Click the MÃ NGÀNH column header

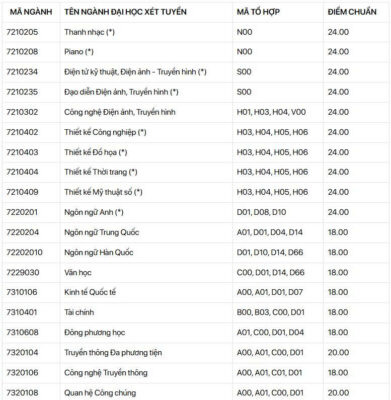(31, 12)
